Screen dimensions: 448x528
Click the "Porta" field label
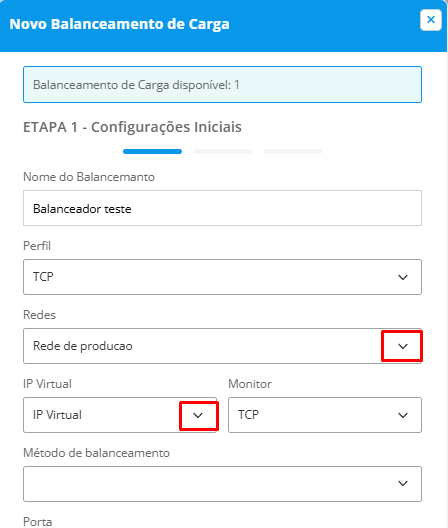coord(38,522)
